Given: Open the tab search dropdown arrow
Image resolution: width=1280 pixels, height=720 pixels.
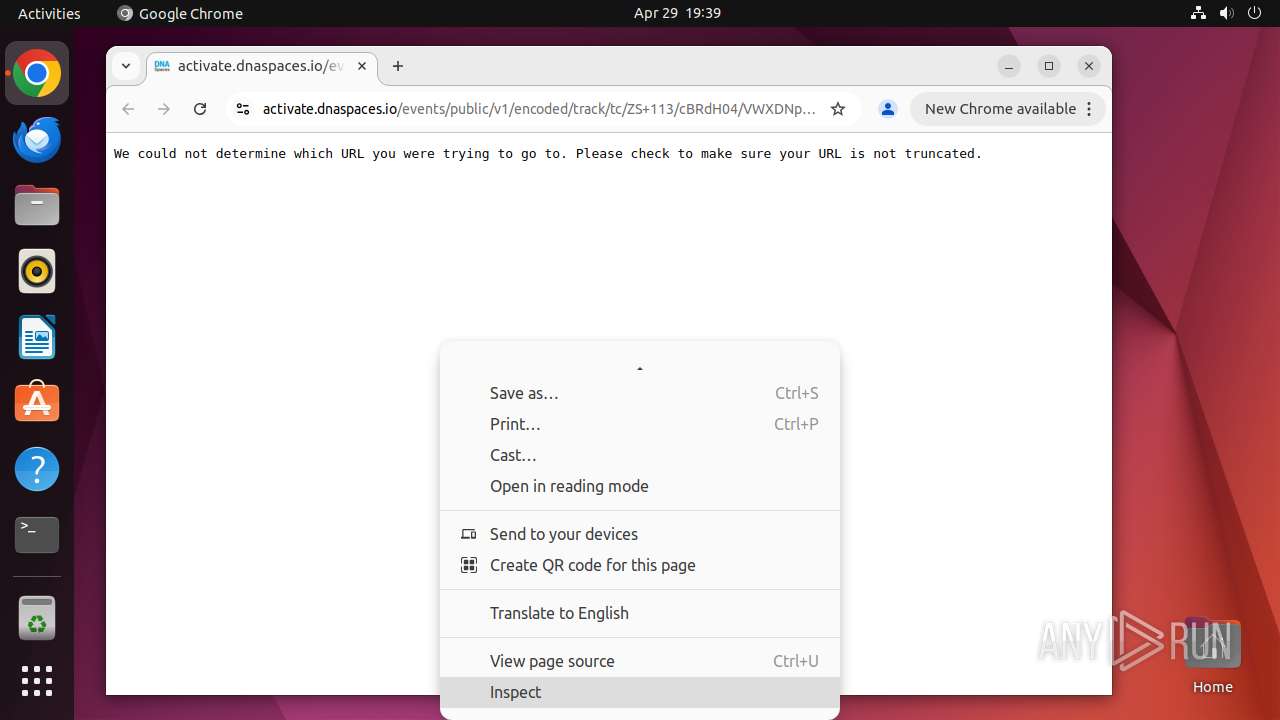Looking at the screenshot, I should [x=126, y=66].
